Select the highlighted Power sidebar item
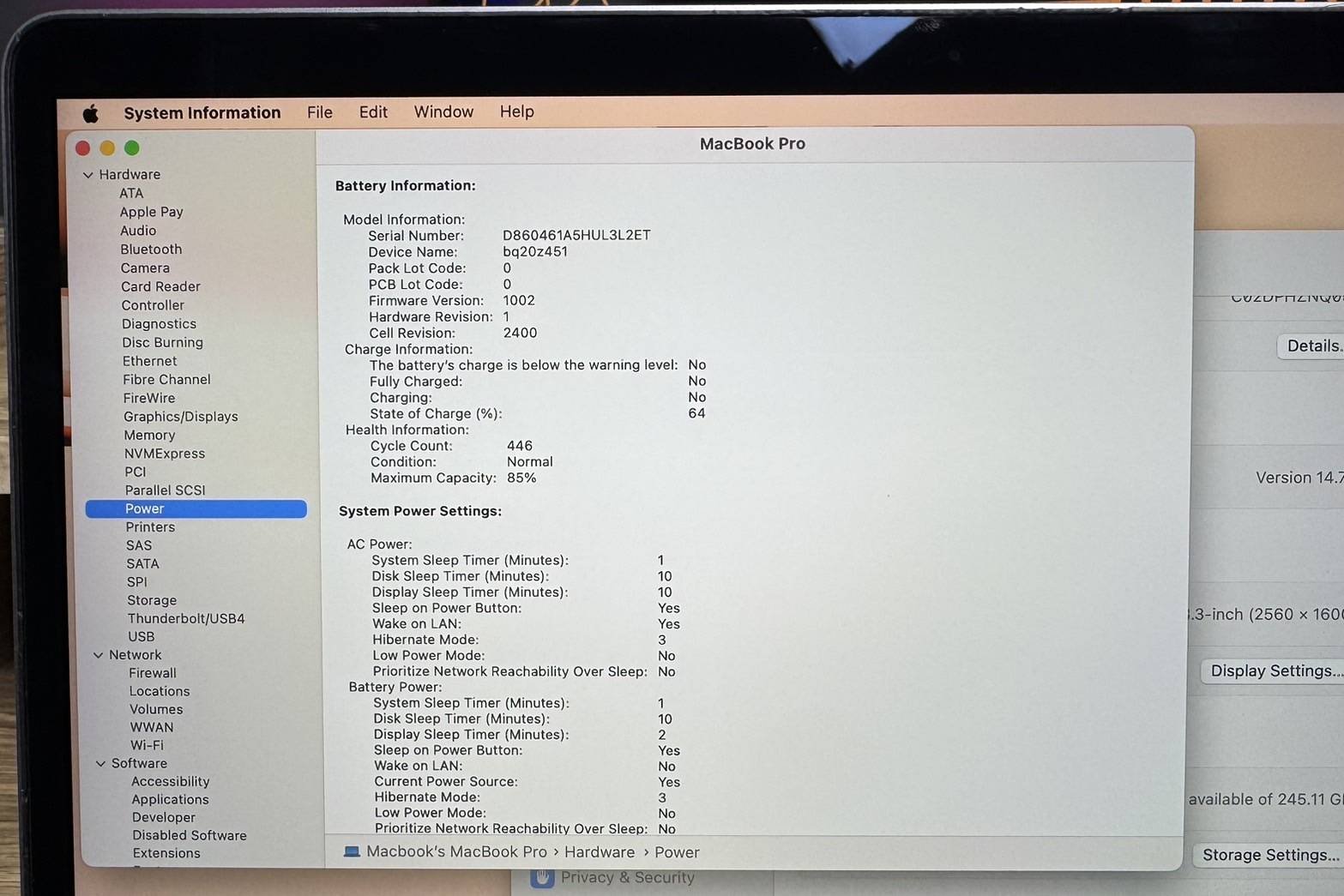Image resolution: width=1344 pixels, height=896 pixels. (x=196, y=508)
